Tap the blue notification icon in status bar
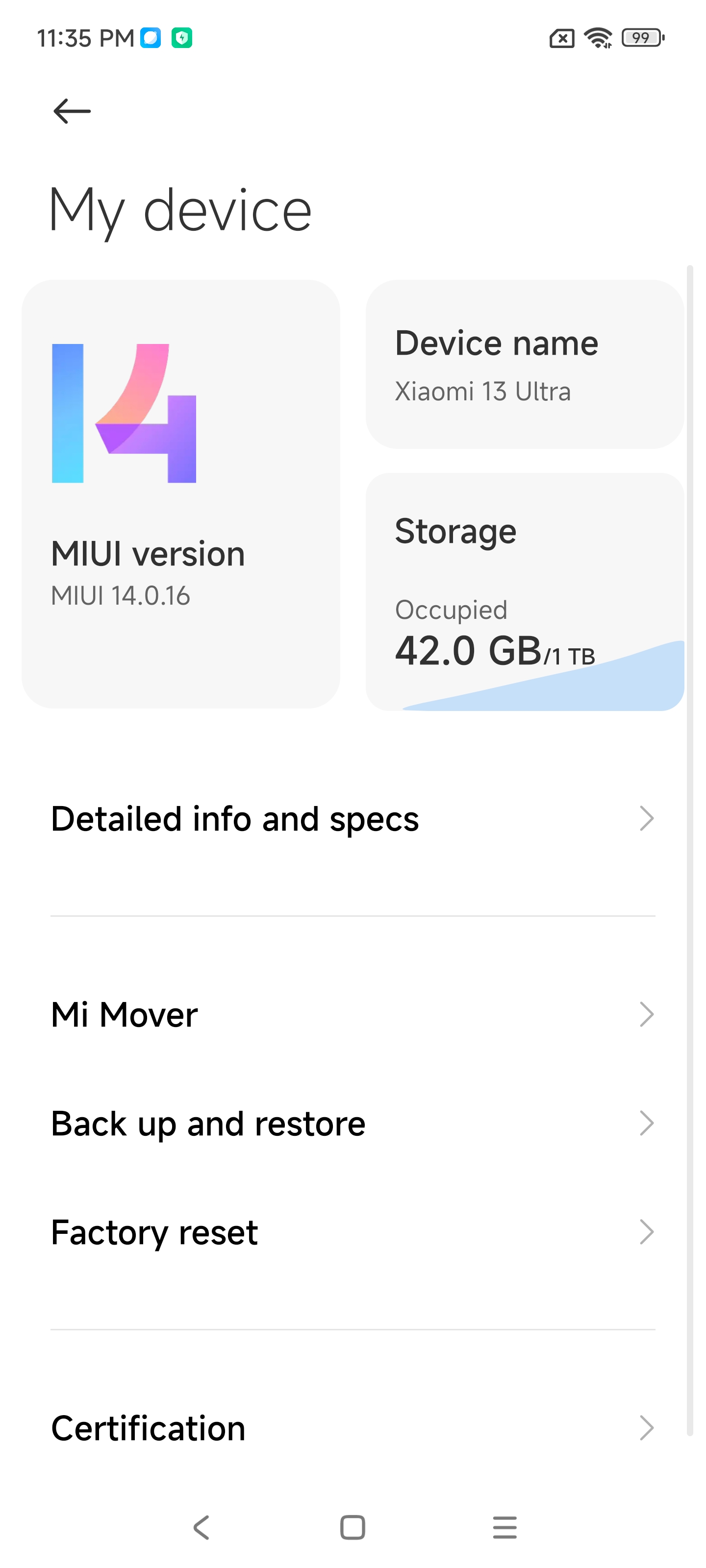706x1568 pixels. pyautogui.click(x=151, y=38)
